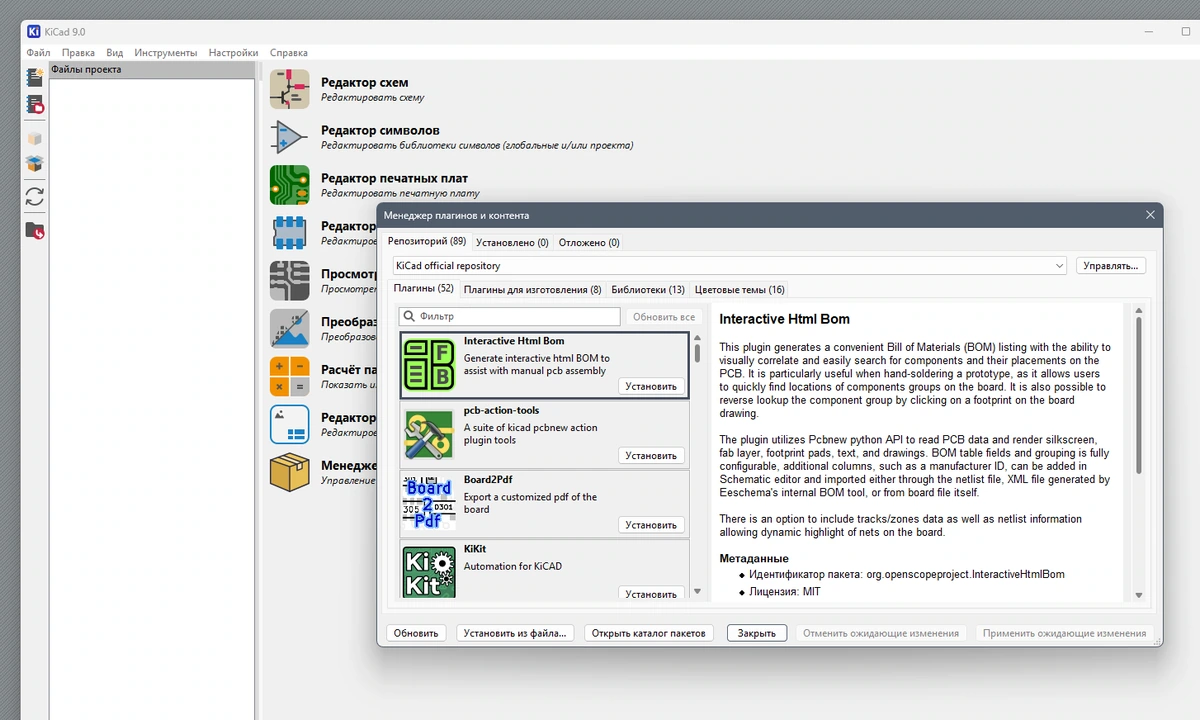Viewport: 1200px width, 720px height.
Task: Click the refresh project tree icon
Action: tap(35, 197)
